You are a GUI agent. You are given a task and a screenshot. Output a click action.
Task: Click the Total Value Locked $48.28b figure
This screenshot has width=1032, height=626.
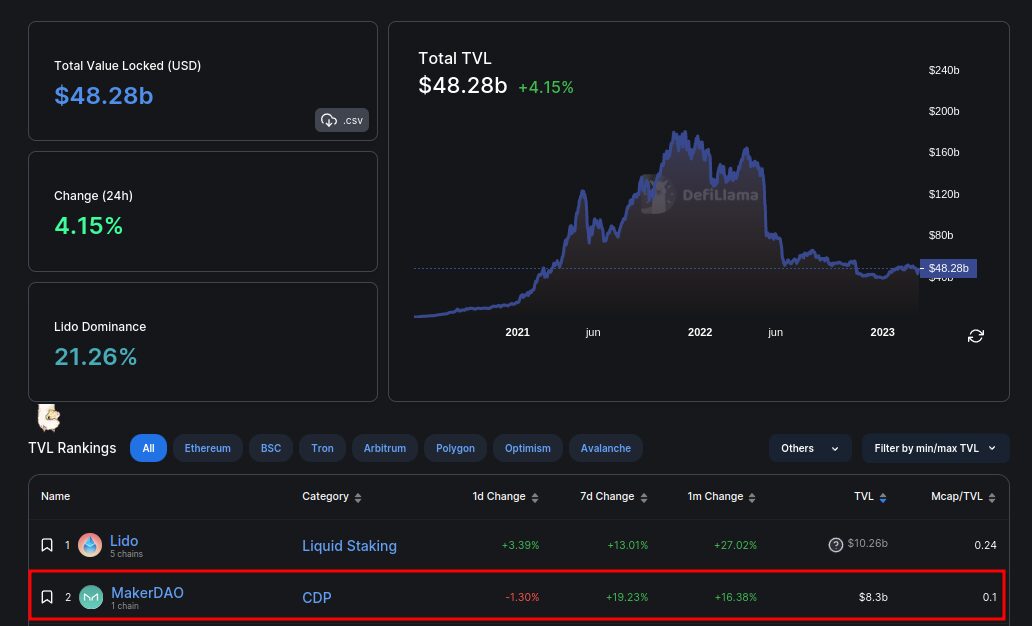[x=103, y=95]
